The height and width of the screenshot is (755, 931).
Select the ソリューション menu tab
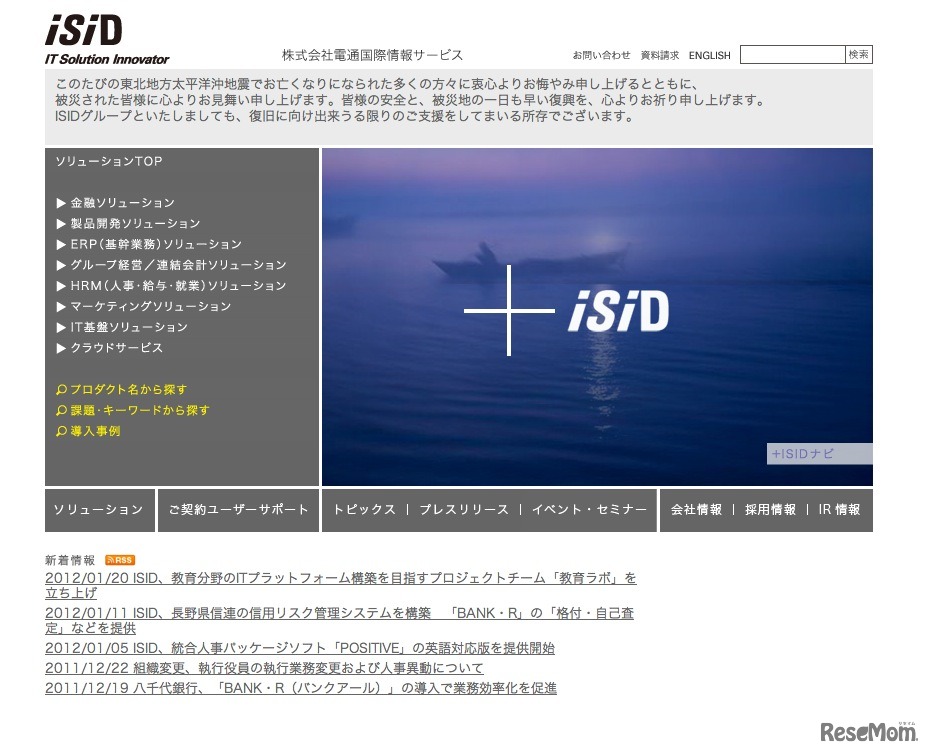click(100, 510)
